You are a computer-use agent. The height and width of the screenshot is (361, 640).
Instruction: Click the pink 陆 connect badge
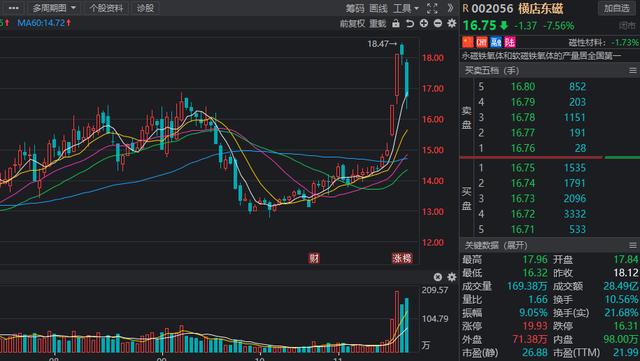[x=510, y=42]
